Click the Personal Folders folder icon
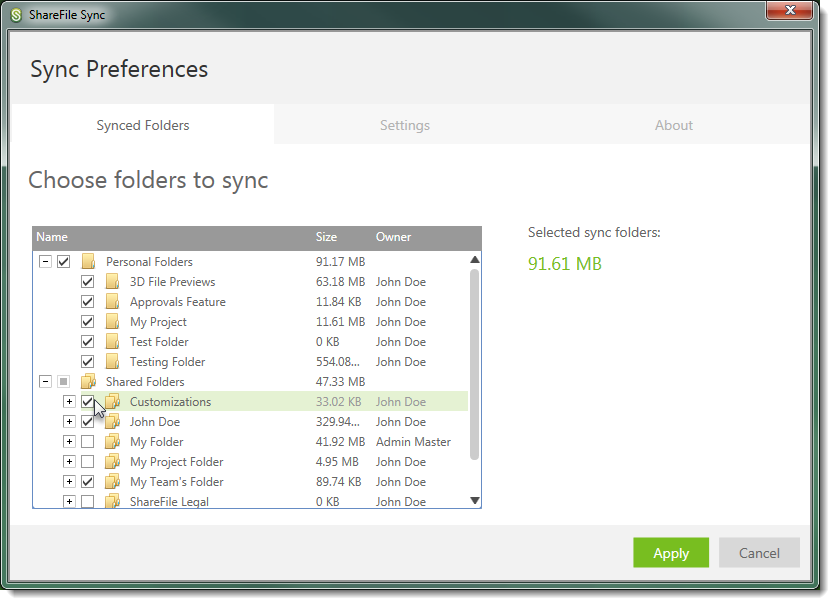The image size is (835, 605). click(x=89, y=261)
